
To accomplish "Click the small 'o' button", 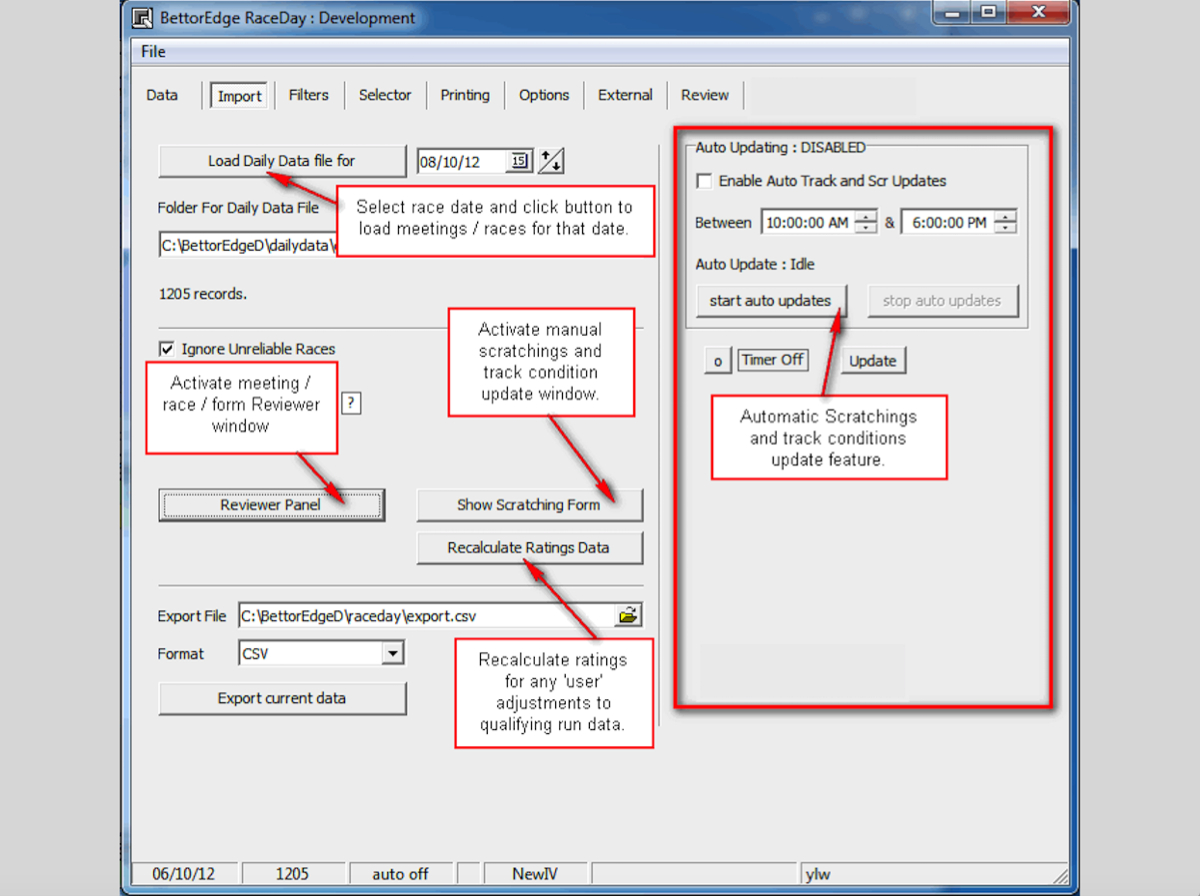I will (x=718, y=361).
